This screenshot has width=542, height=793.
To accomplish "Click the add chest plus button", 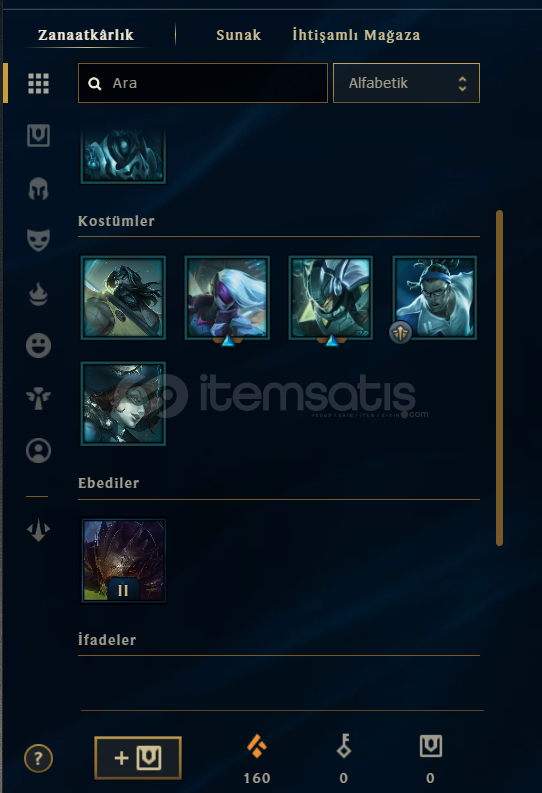I will (138, 758).
